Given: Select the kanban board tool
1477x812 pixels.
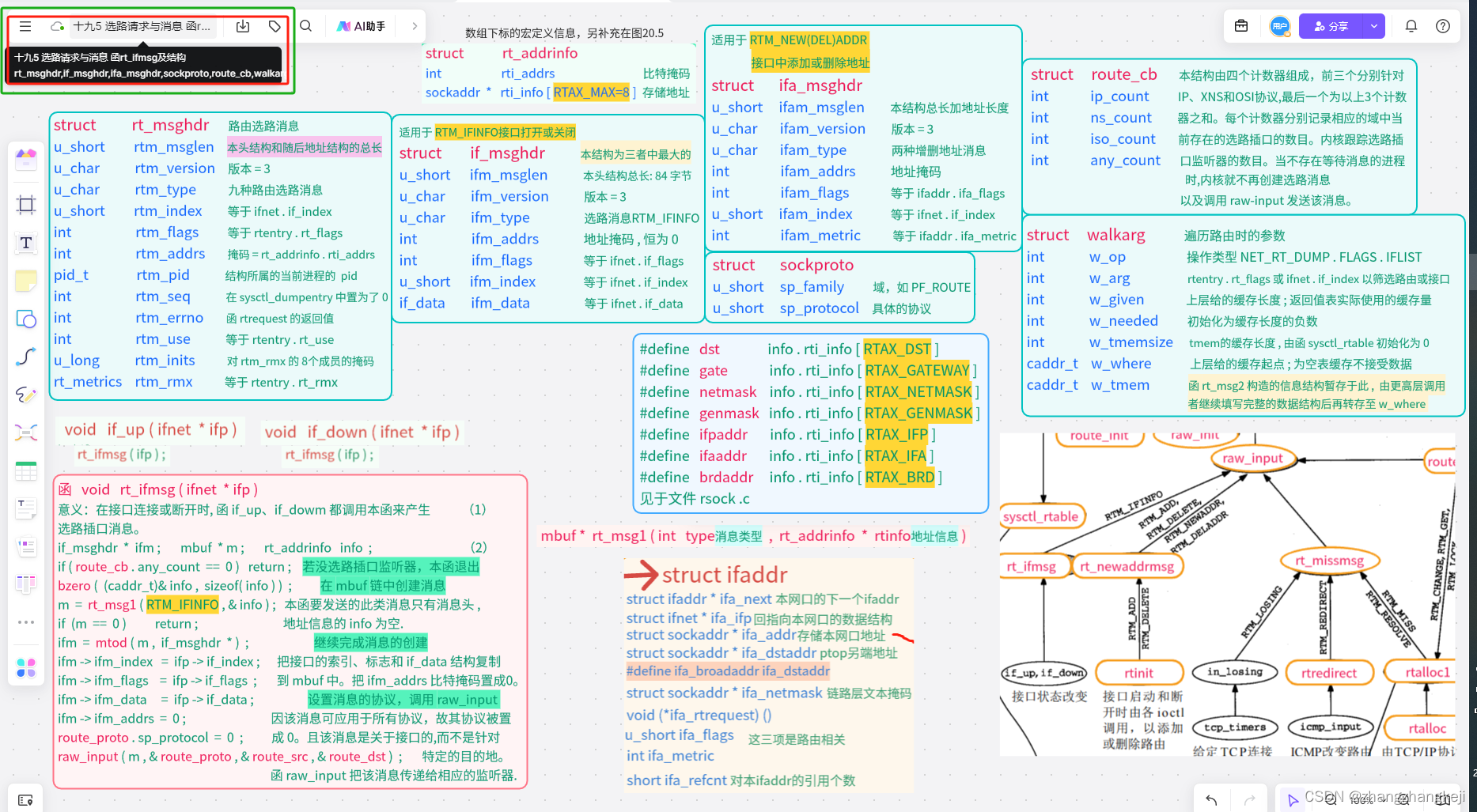Looking at the screenshot, I should point(26,584).
